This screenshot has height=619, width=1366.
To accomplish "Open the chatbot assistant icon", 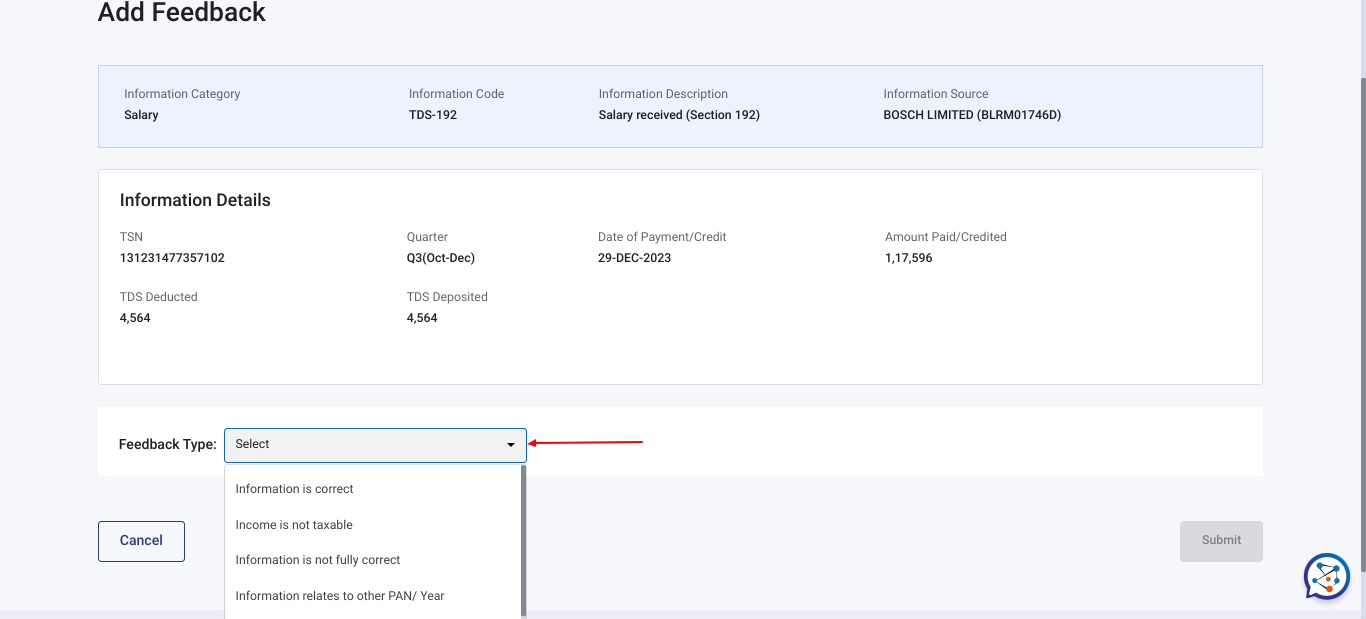I will (x=1327, y=577).
